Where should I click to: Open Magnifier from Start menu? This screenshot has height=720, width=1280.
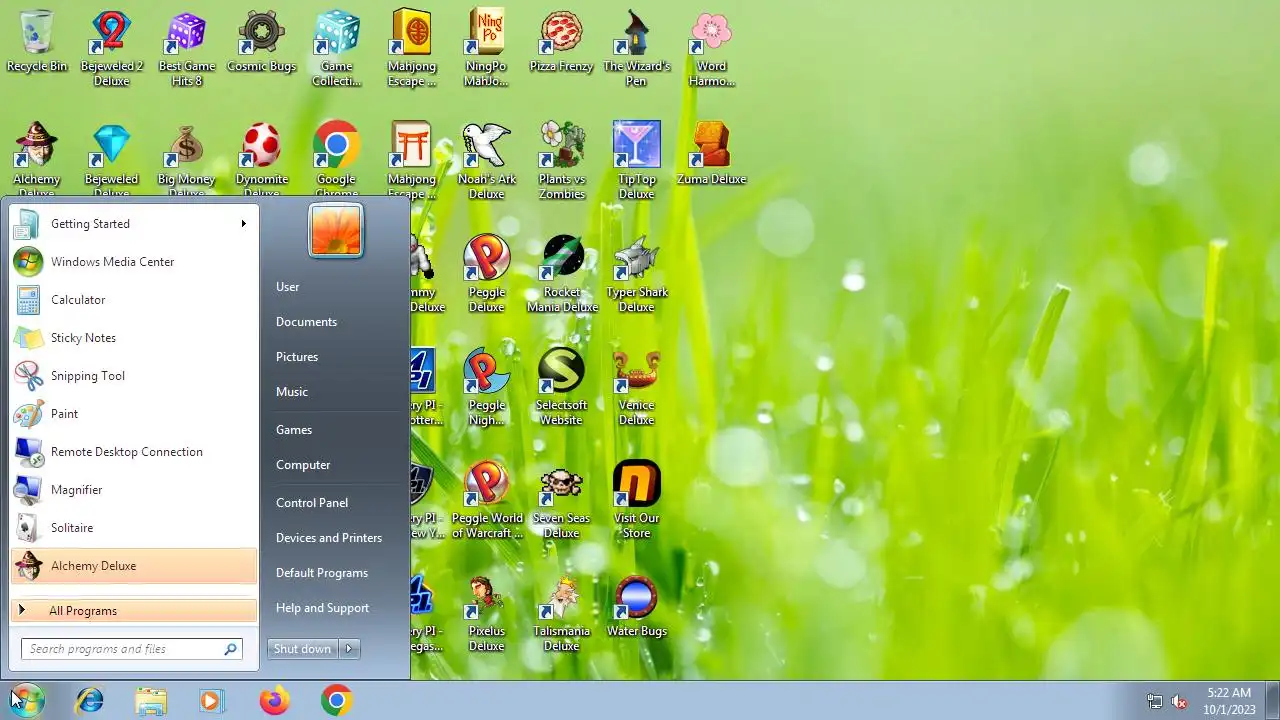click(x=133, y=490)
